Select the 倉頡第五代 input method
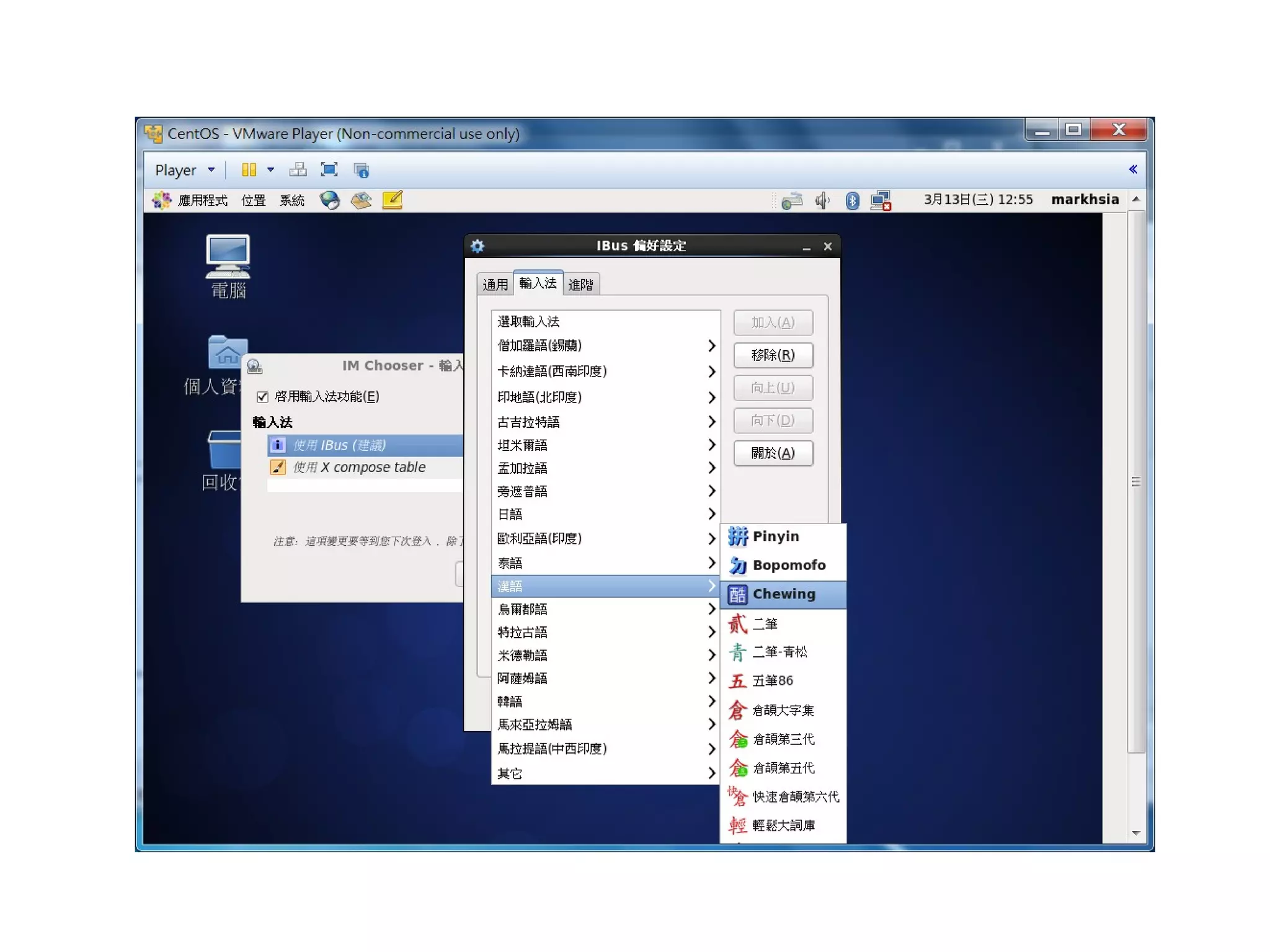Screen dimensions: 1270x952 tap(783, 768)
